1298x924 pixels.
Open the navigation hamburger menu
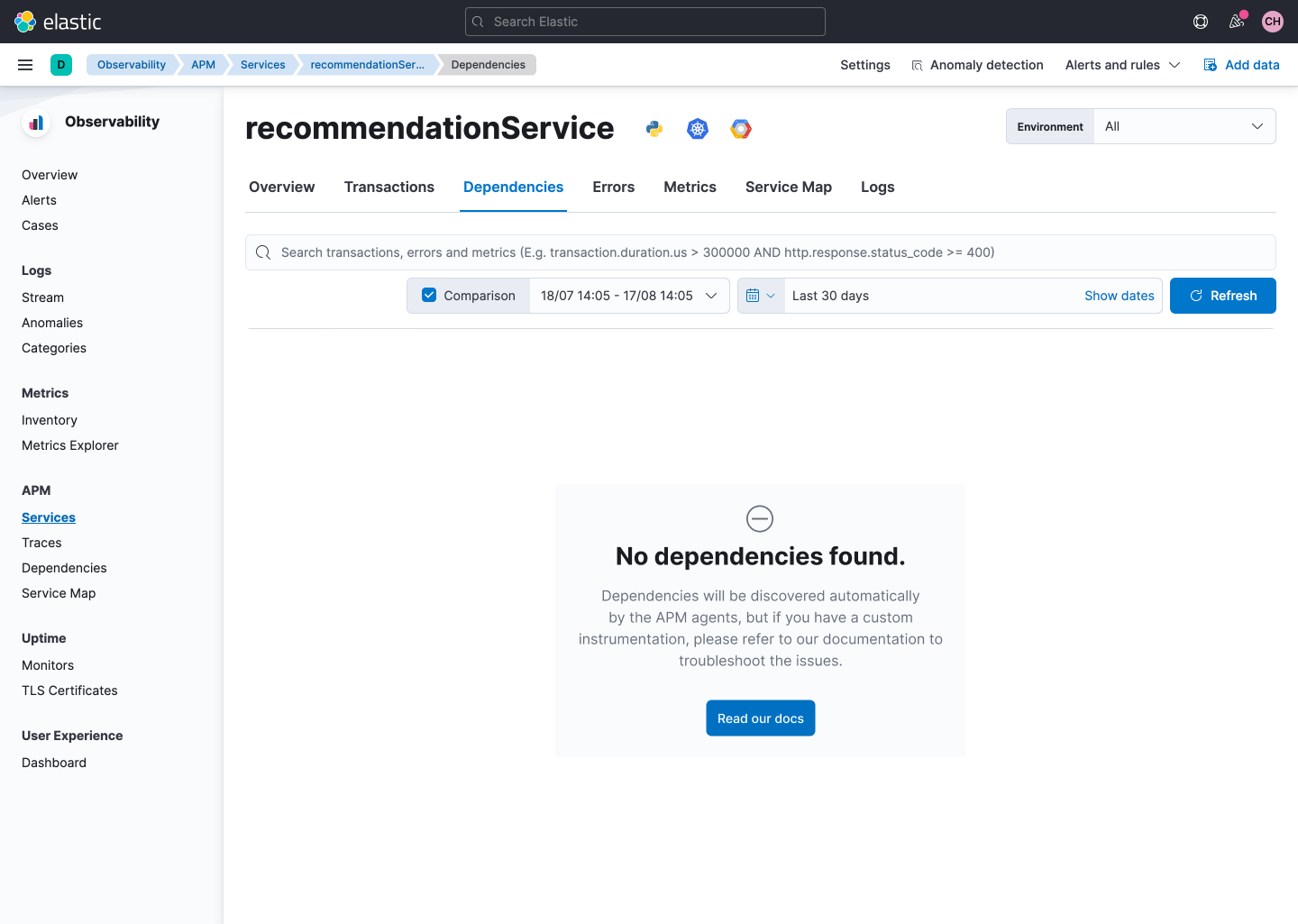pos(25,64)
